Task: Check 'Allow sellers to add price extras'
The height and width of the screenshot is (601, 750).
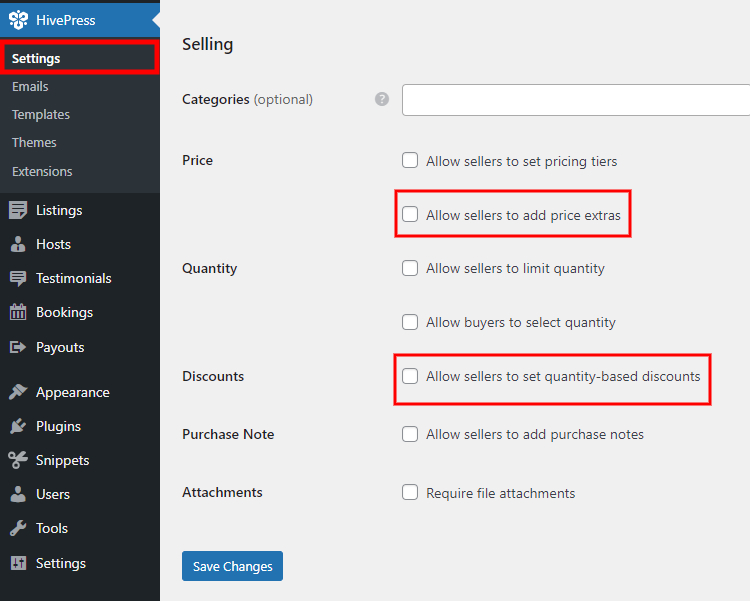Action: [410, 214]
